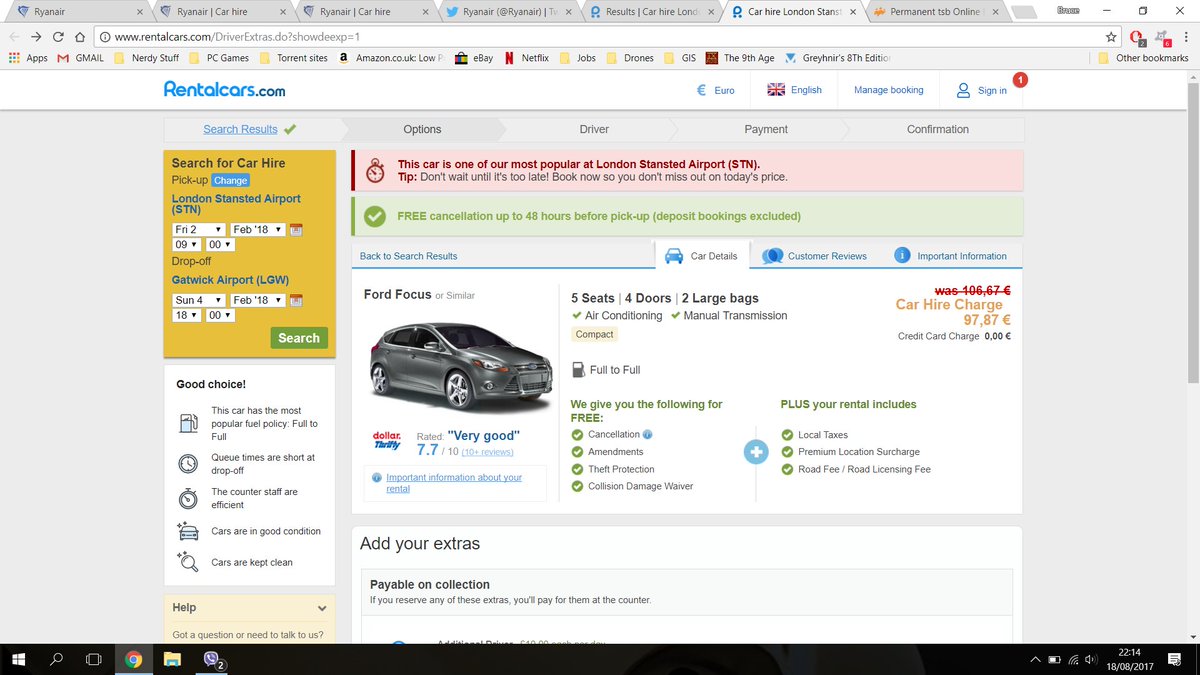Open the Nerdy Stuff bookmark folder
This screenshot has width=1200, height=675.
(147, 58)
